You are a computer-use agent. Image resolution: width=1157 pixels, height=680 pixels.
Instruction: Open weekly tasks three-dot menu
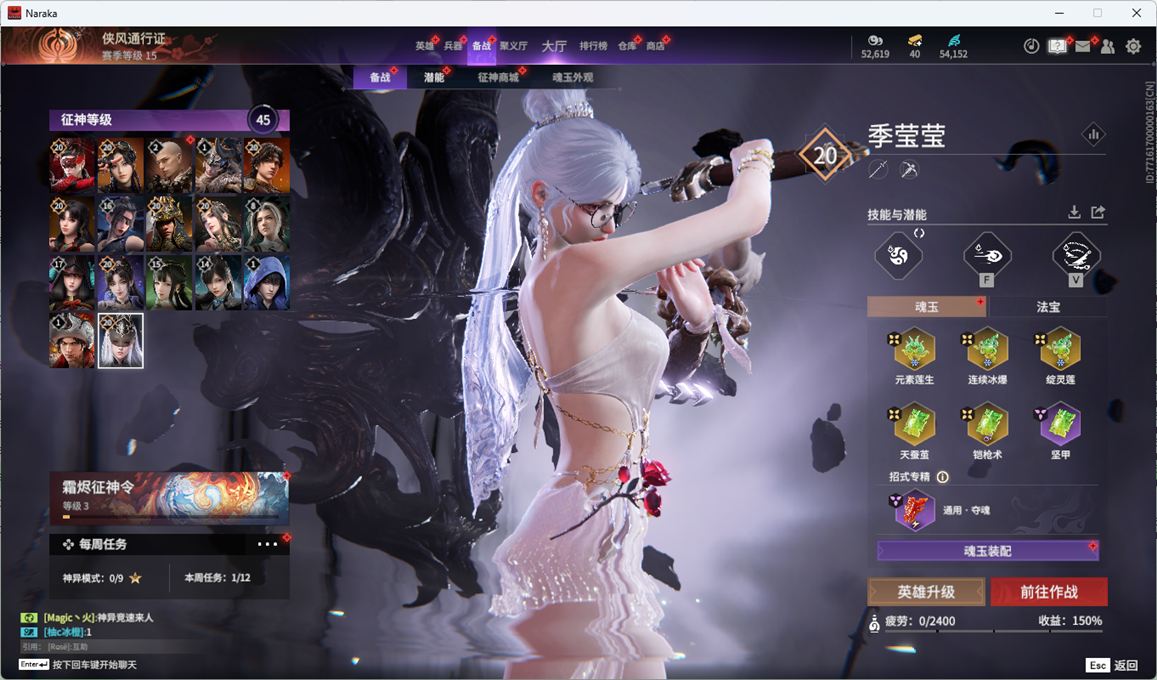[x=267, y=544]
